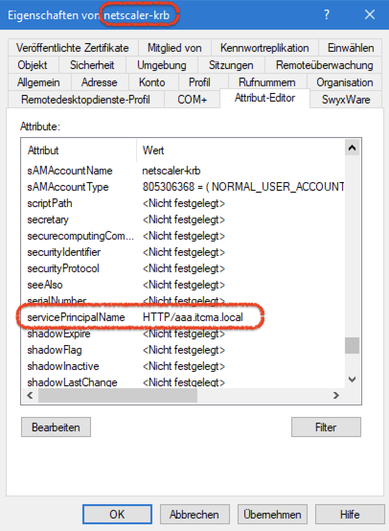Select the Sitzungen tab
This screenshot has height=531, width=389.
click(x=231, y=65)
